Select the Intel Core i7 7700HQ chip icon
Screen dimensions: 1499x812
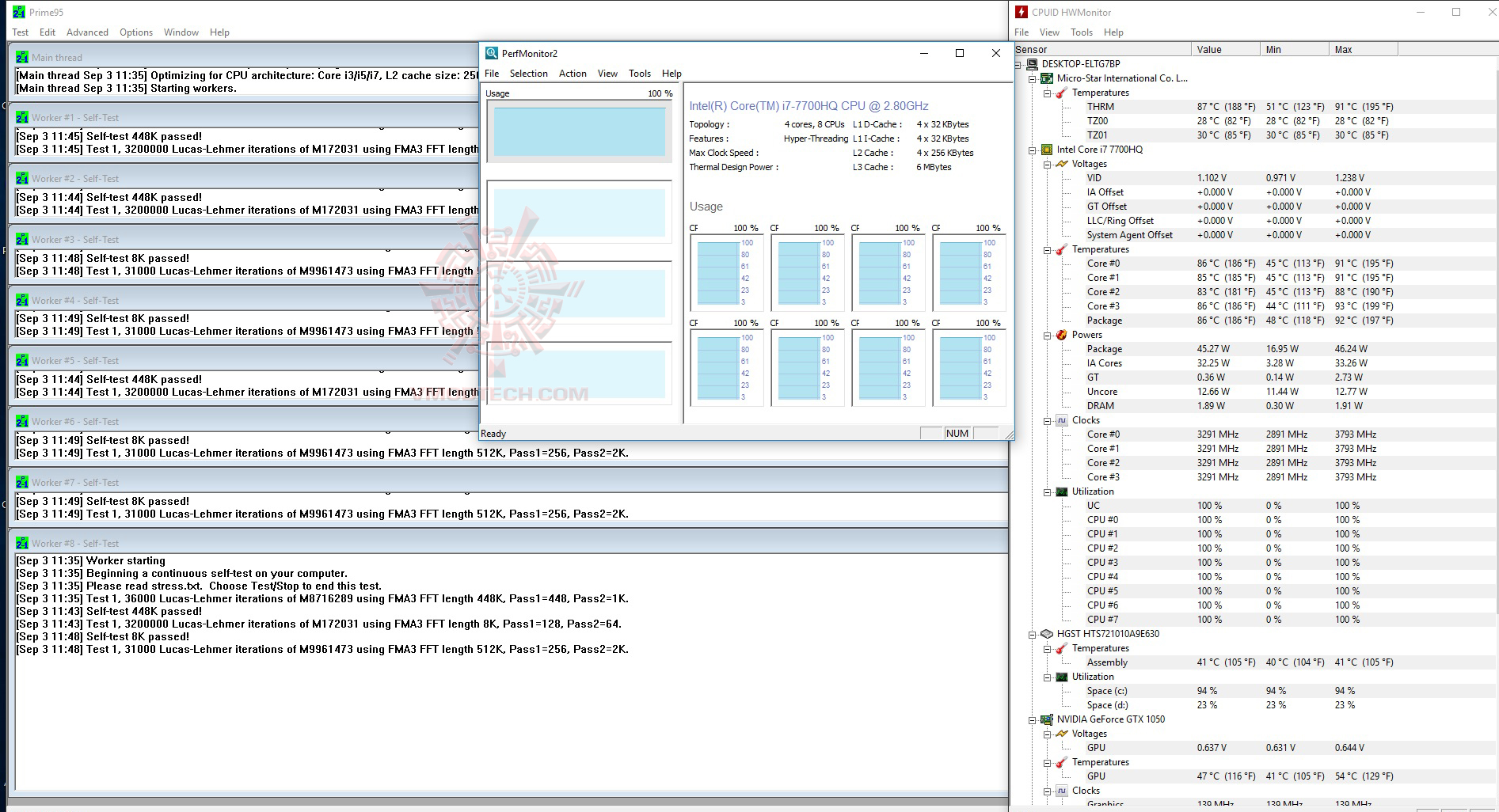(x=1047, y=150)
